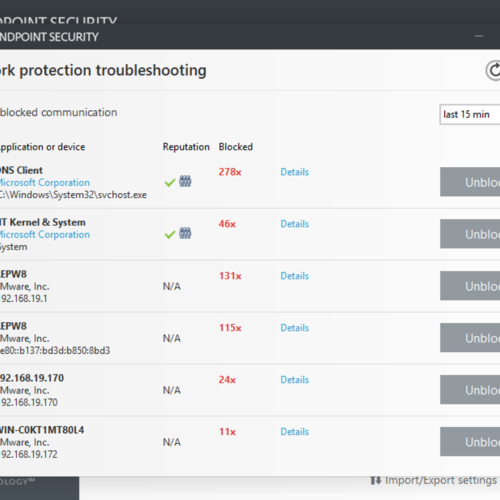Click the users reputation icon for NT Kernel & System
The height and width of the screenshot is (500, 500).
[185, 233]
